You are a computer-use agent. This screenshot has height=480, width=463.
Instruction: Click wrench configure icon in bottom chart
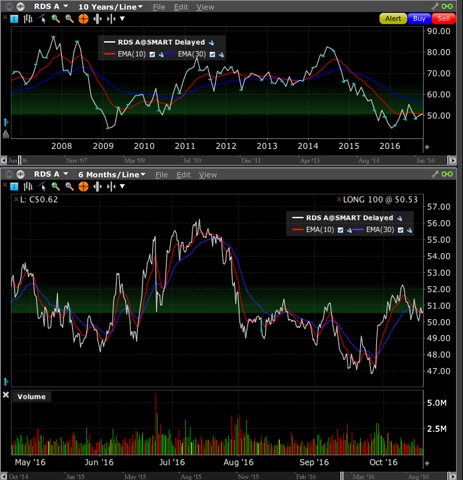[x=435, y=174]
